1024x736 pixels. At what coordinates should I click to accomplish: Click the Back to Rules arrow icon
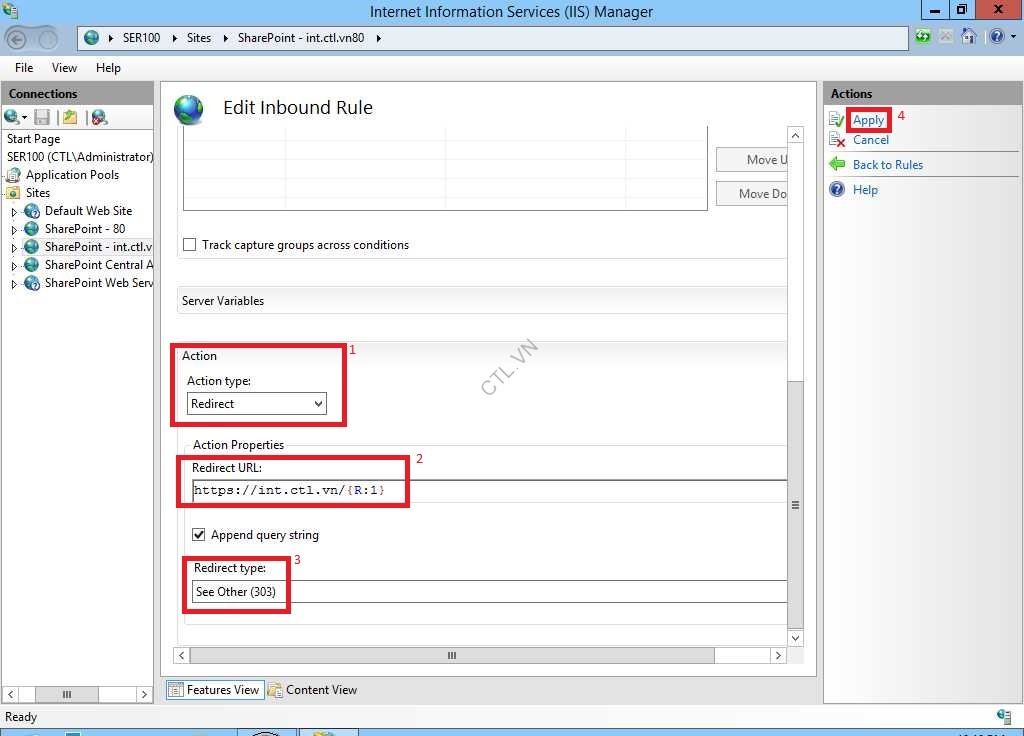click(838, 162)
